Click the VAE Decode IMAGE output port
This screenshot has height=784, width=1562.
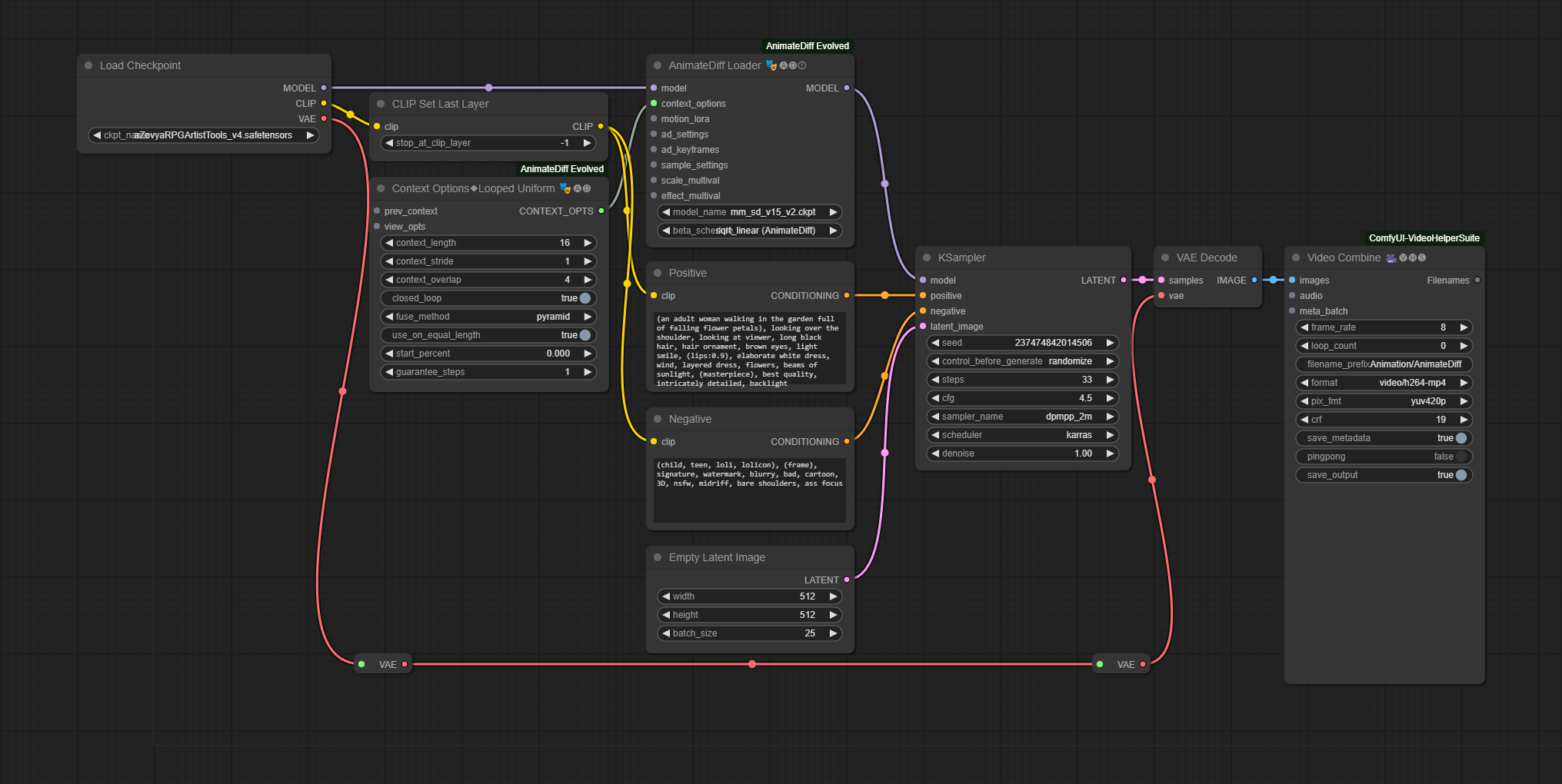tap(1254, 281)
